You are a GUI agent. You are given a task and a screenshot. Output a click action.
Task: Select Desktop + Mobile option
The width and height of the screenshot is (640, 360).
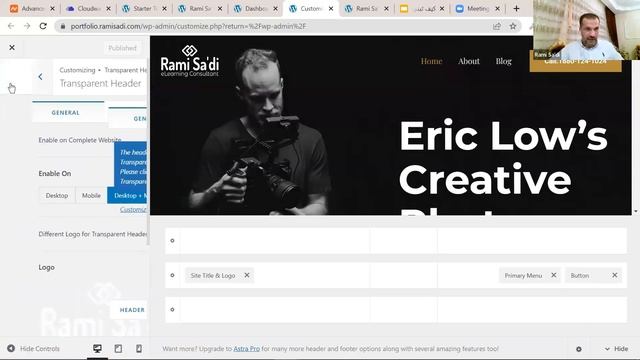click(127, 196)
